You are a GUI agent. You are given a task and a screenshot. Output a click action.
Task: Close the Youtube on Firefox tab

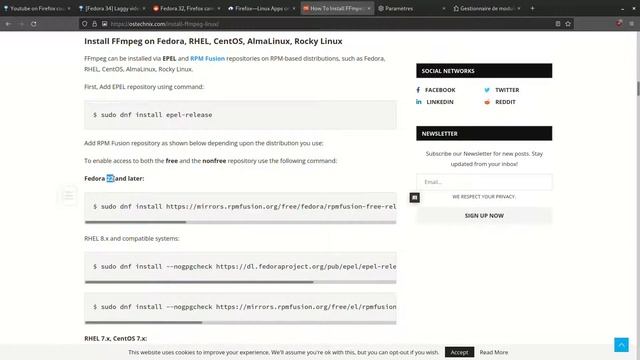(x=69, y=8)
